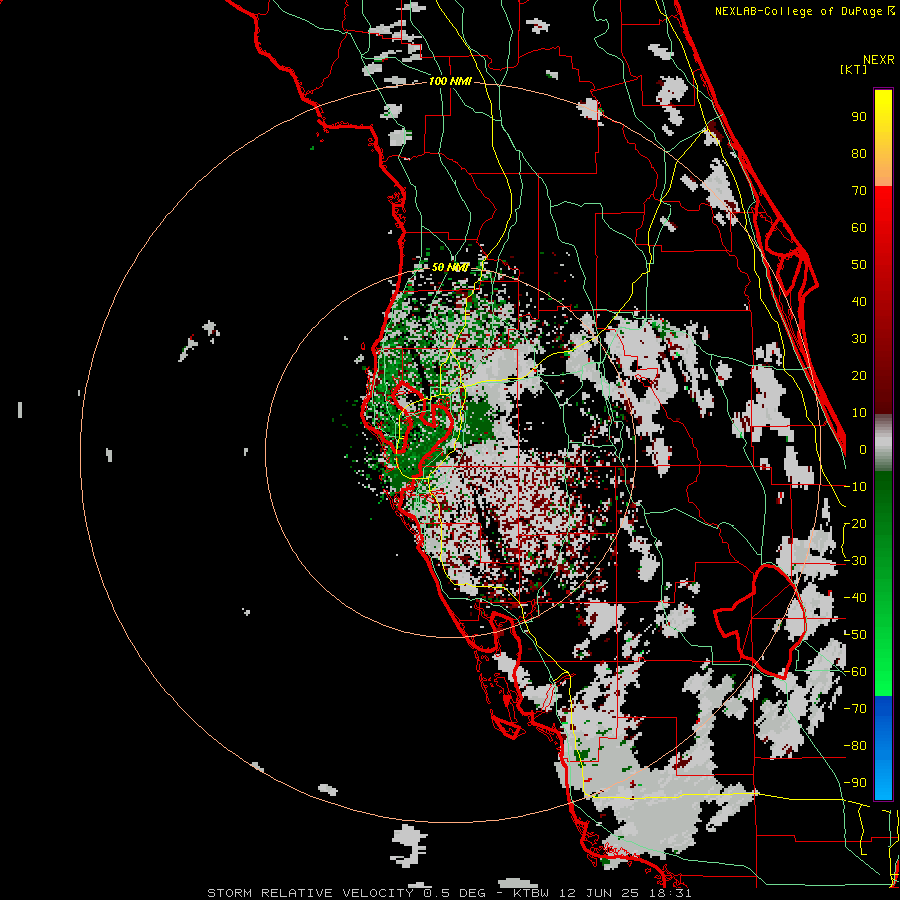Image resolution: width=900 pixels, height=900 pixels.
Task: Click the positive 60 knot scale label
Action: point(859,228)
